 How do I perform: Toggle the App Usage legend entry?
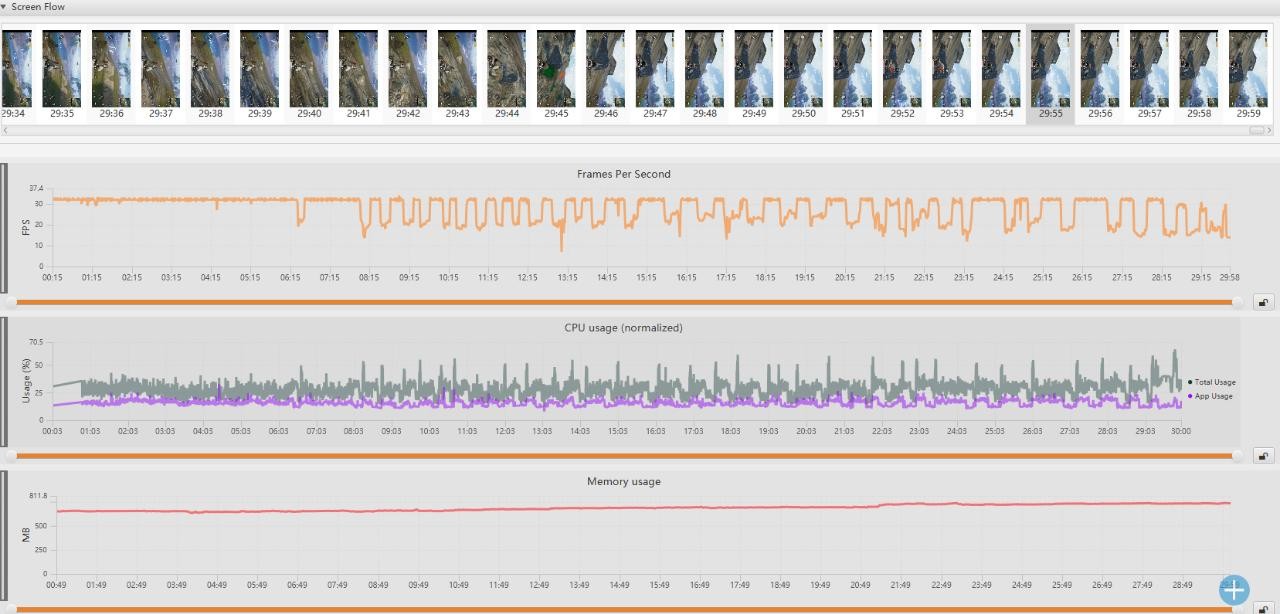[x=1212, y=396]
